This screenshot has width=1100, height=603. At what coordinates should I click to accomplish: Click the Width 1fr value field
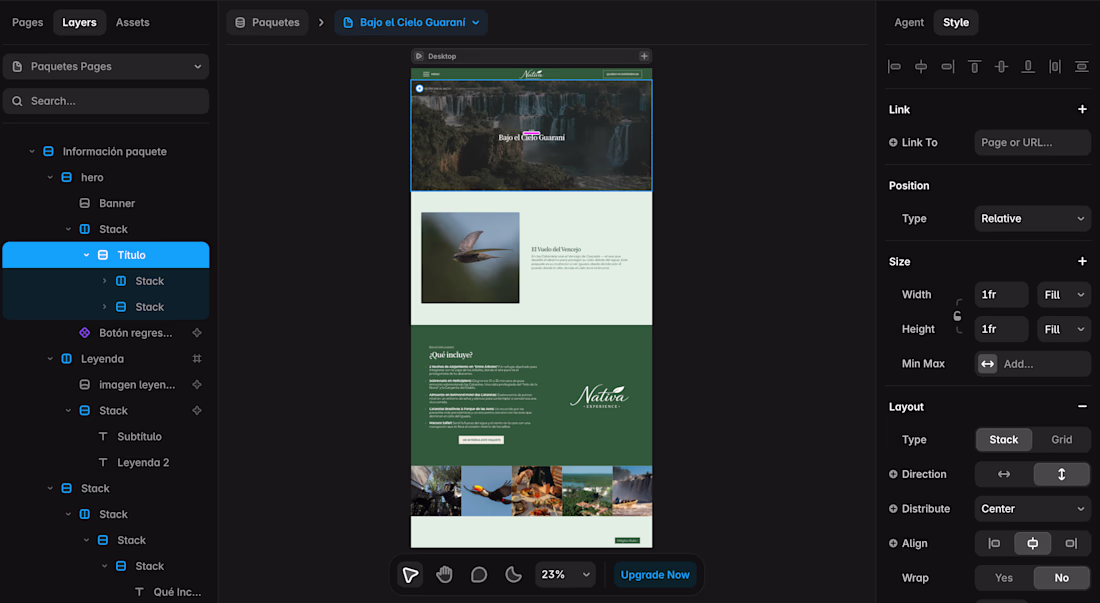[x=1001, y=295]
